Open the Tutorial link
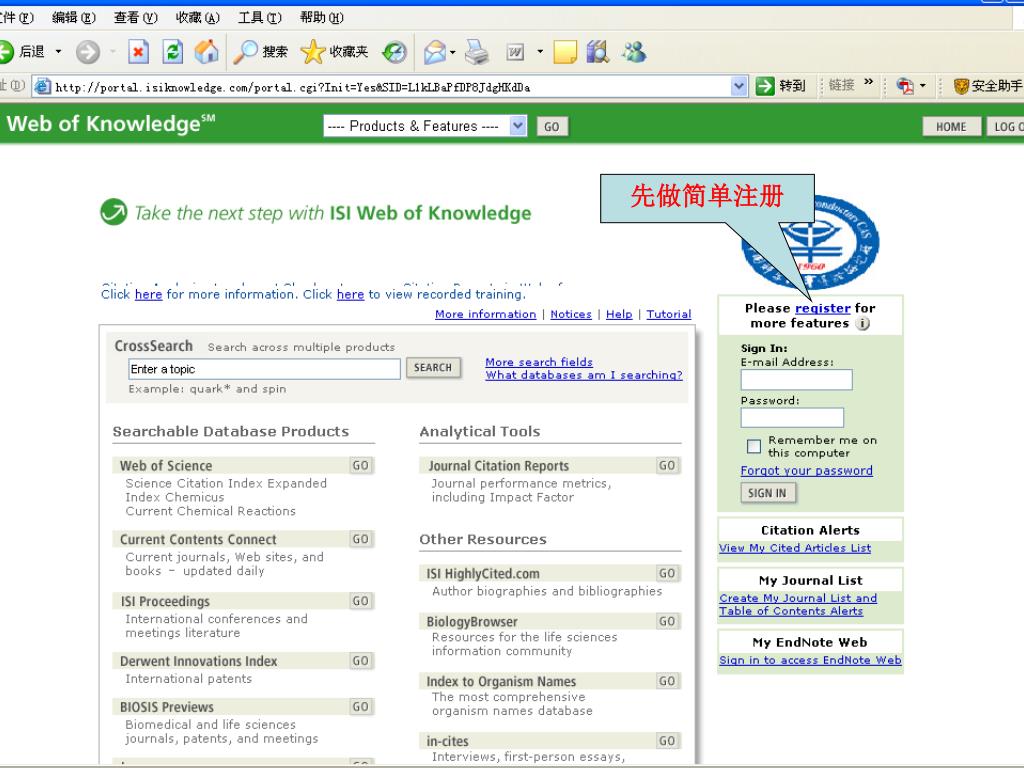This screenshot has width=1024, height=768. 669,314
